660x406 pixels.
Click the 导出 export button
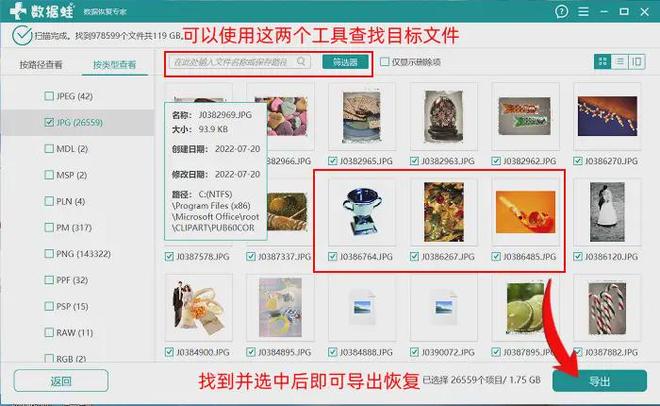pos(599,381)
